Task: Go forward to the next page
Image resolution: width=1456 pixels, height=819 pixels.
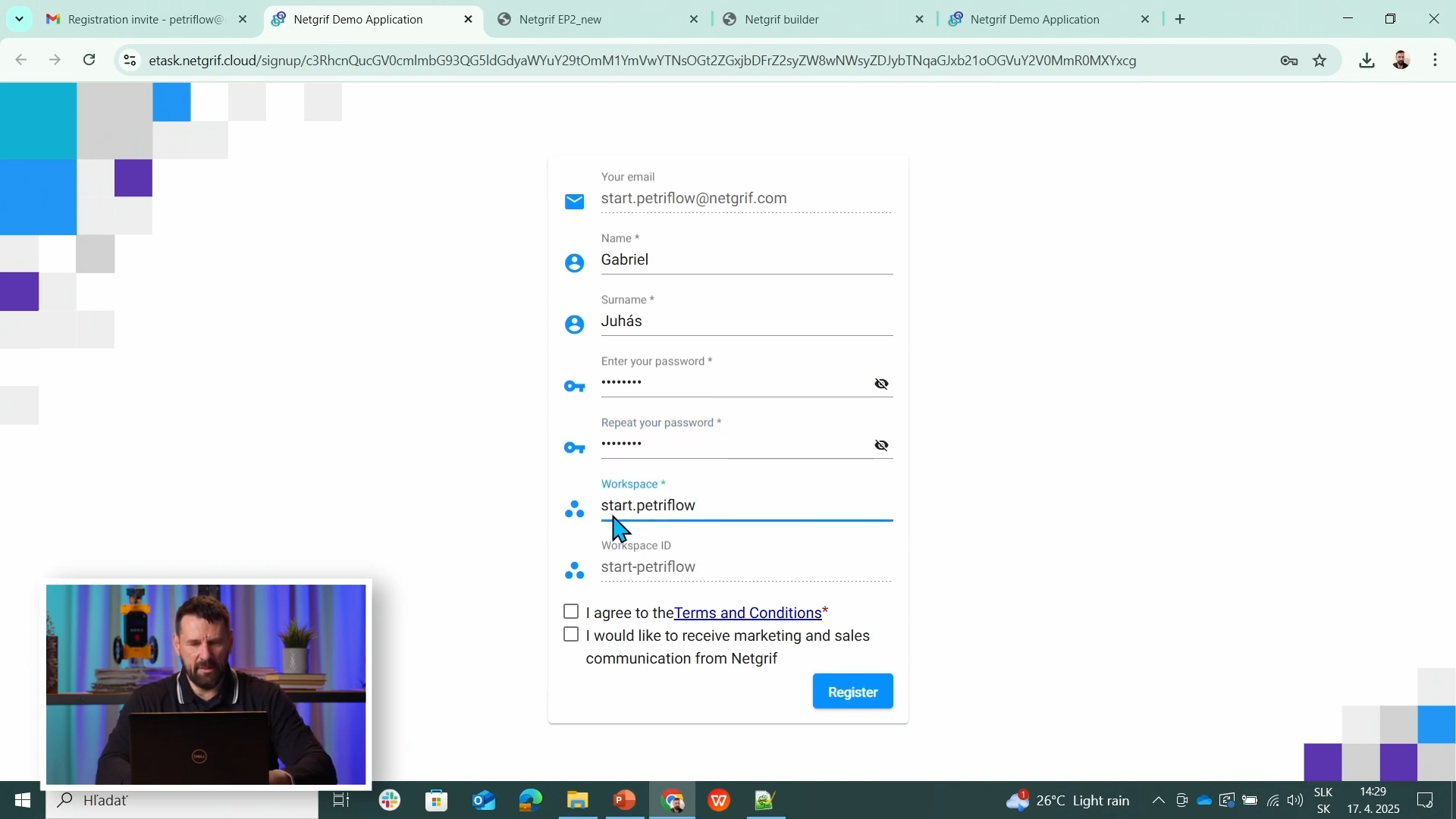Action: (x=55, y=60)
